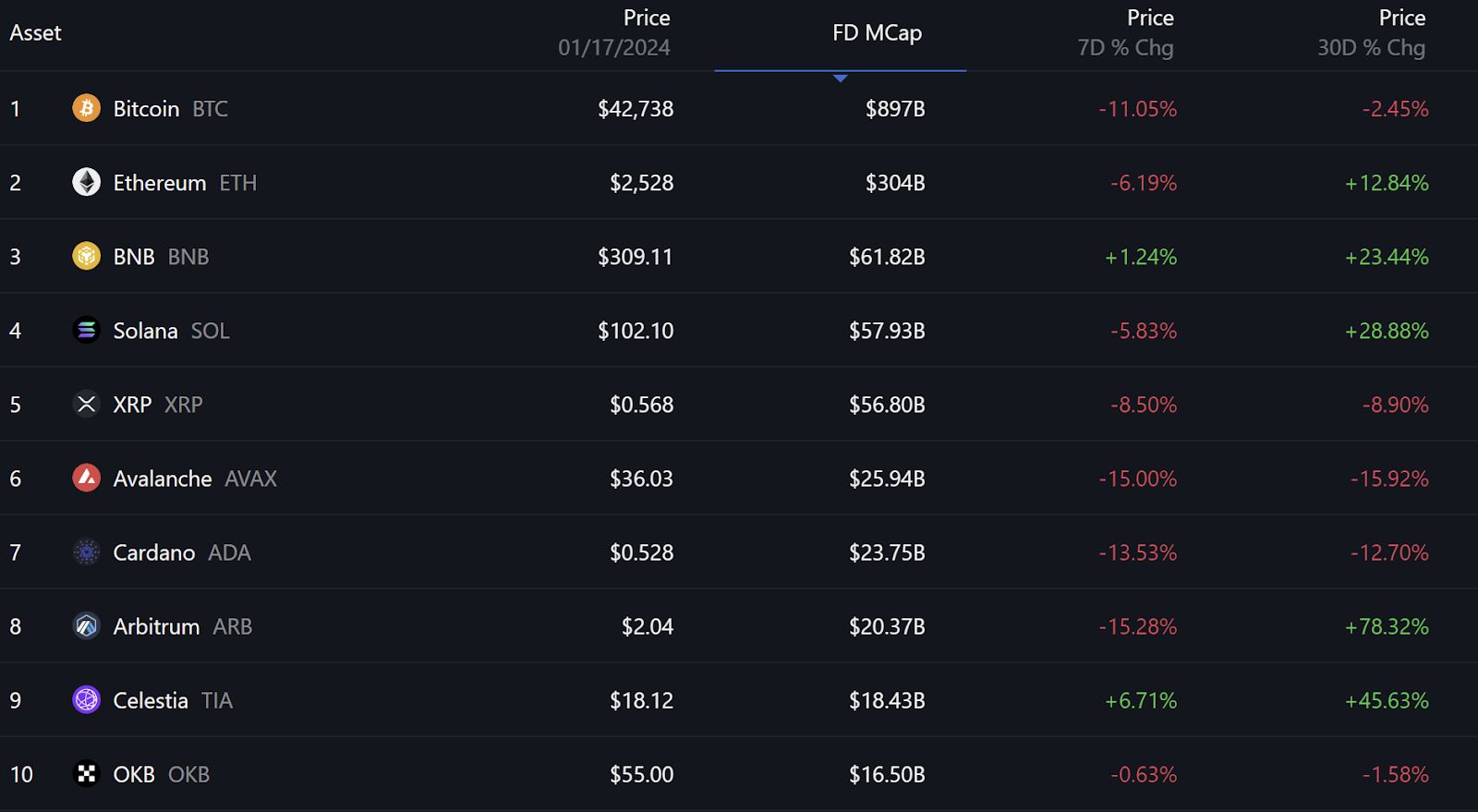Open the Avalanche asset name link

[x=163, y=479]
